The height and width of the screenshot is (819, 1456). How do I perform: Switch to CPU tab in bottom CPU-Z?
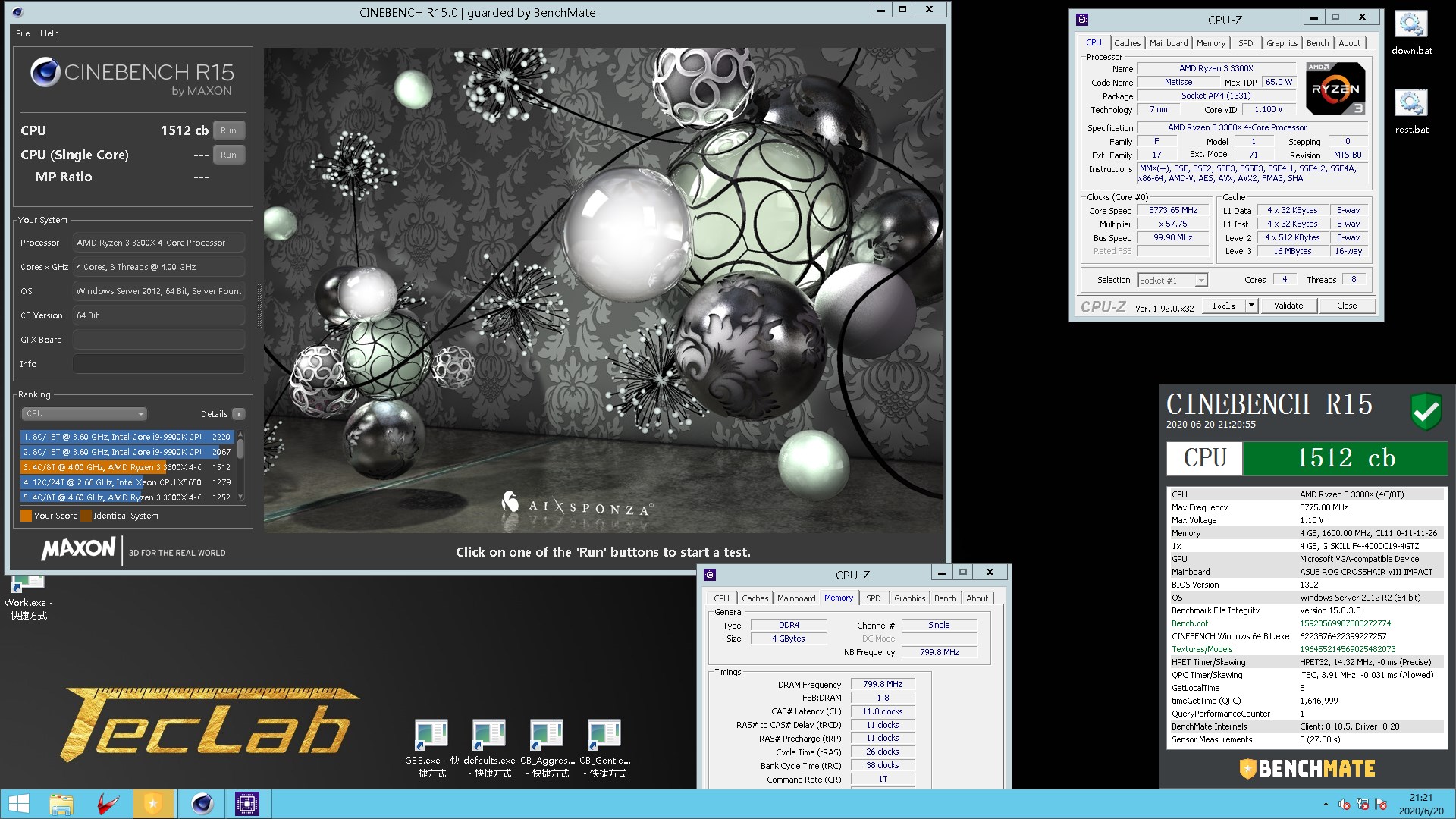click(721, 598)
